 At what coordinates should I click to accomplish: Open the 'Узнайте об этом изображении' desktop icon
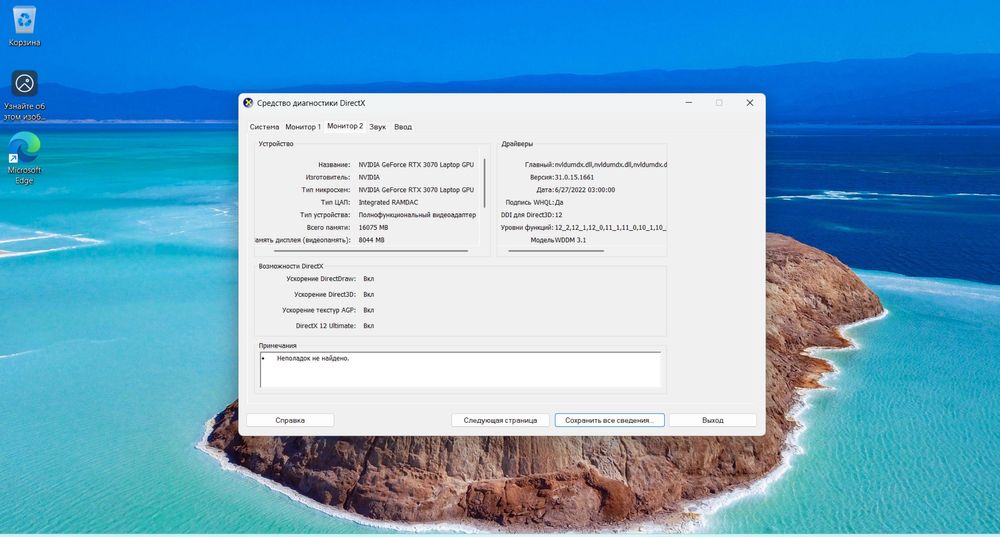click(x=24, y=94)
